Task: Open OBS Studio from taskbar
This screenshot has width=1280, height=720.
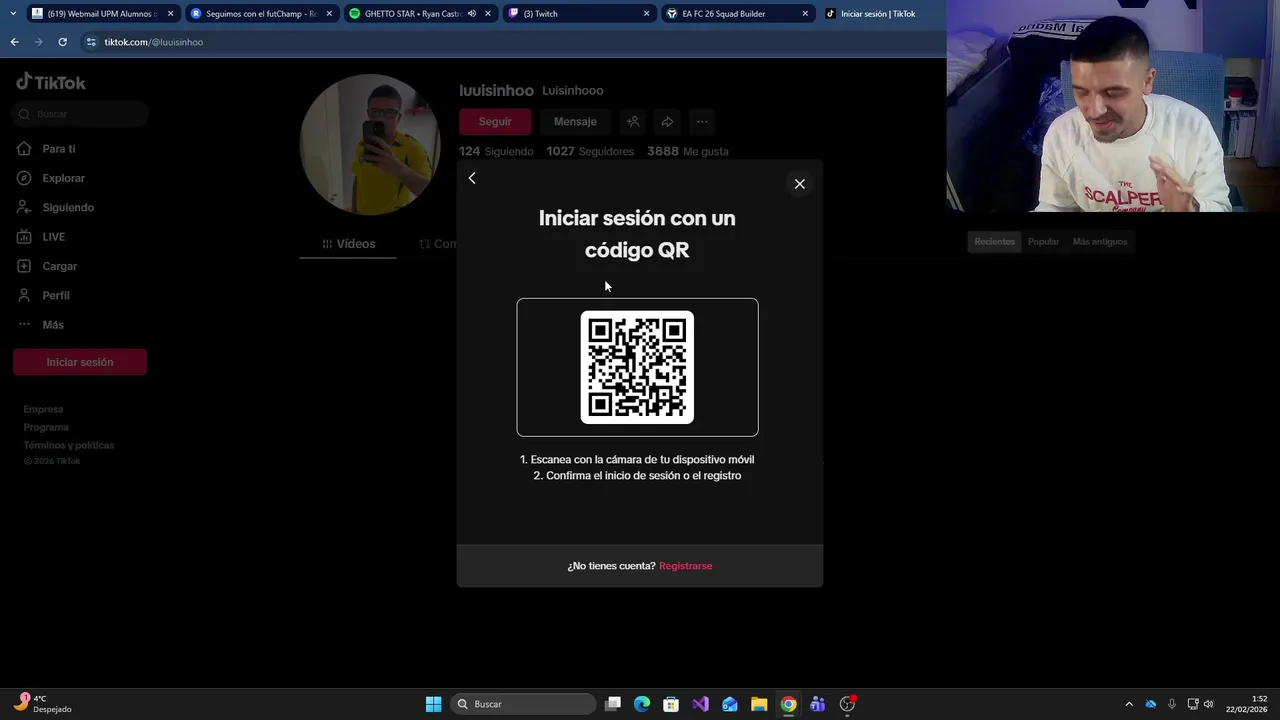Action: (847, 704)
